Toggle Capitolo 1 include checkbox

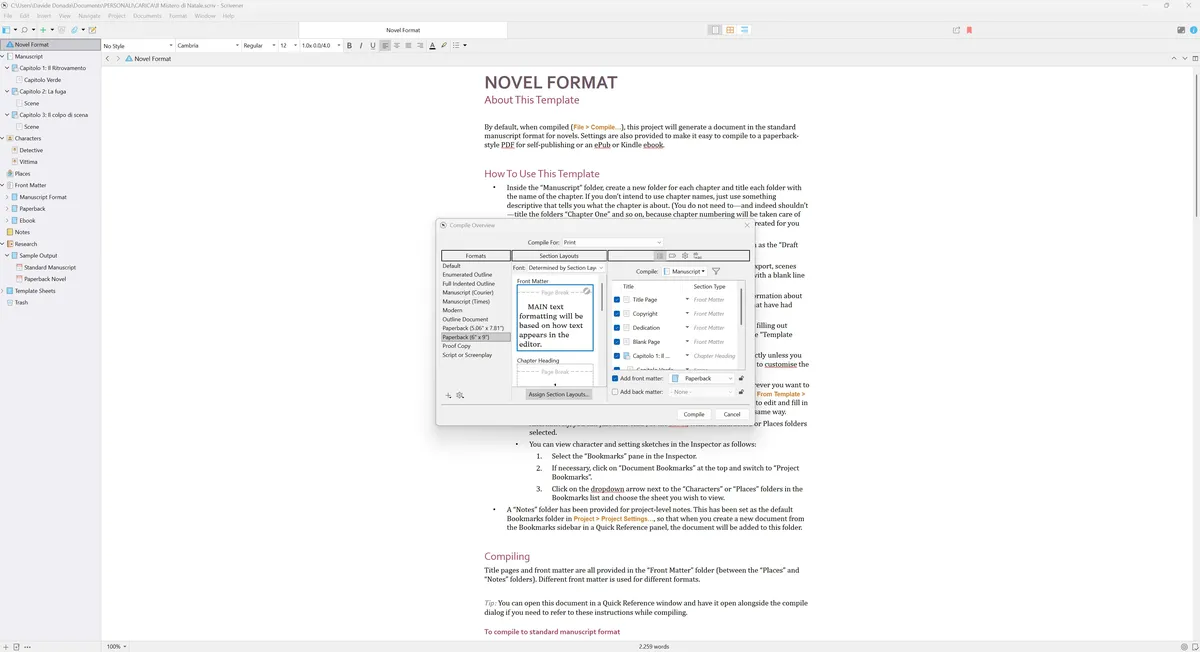pyautogui.click(x=617, y=356)
